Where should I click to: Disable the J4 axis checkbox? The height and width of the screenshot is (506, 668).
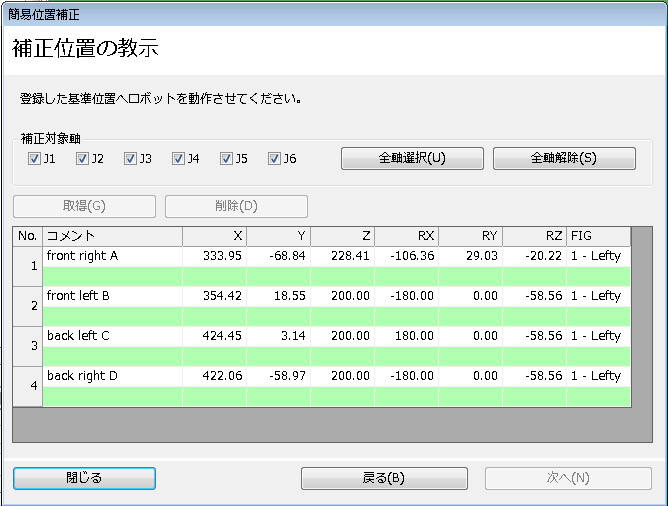point(178,159)
